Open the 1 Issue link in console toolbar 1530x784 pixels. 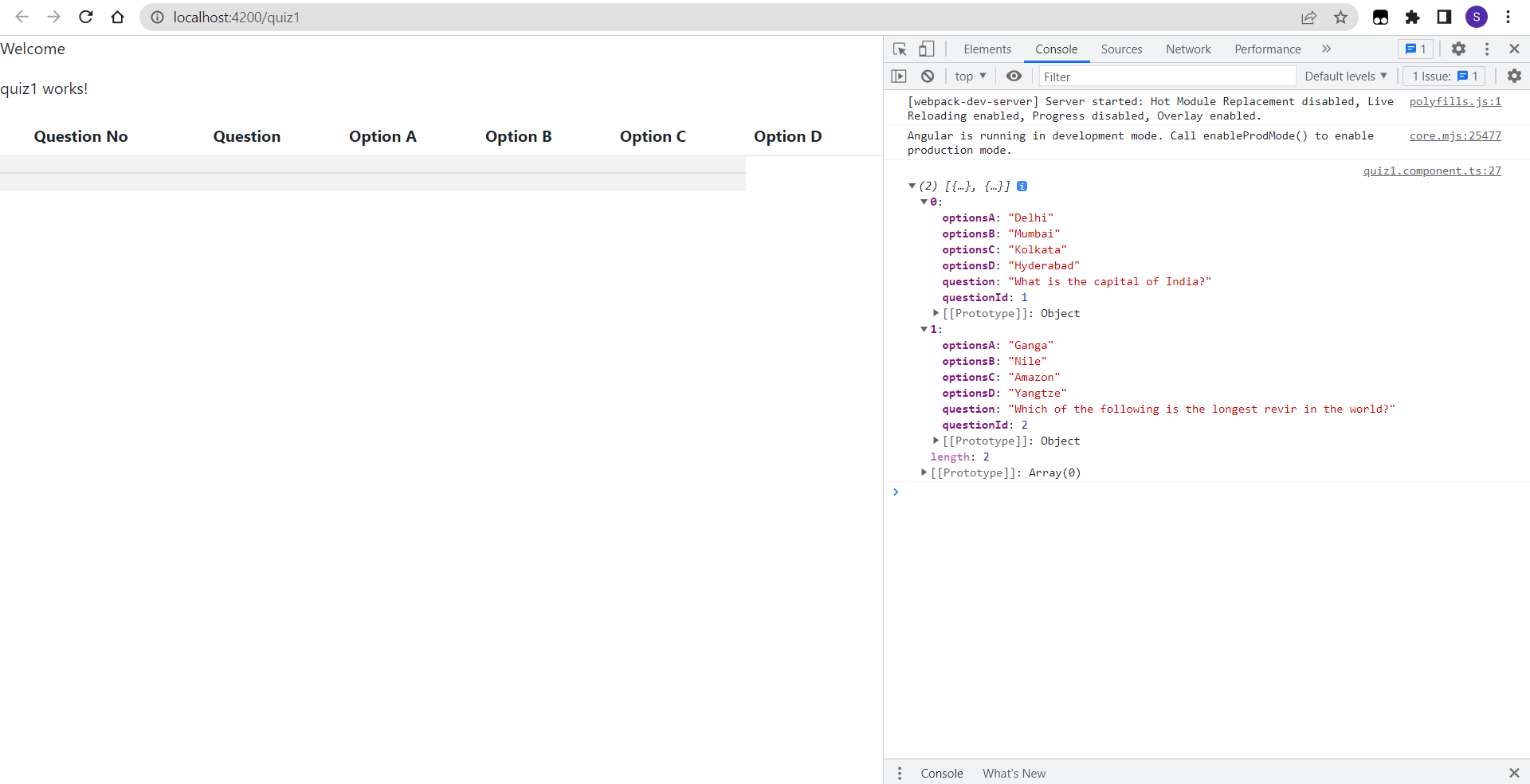[1445, 76]
